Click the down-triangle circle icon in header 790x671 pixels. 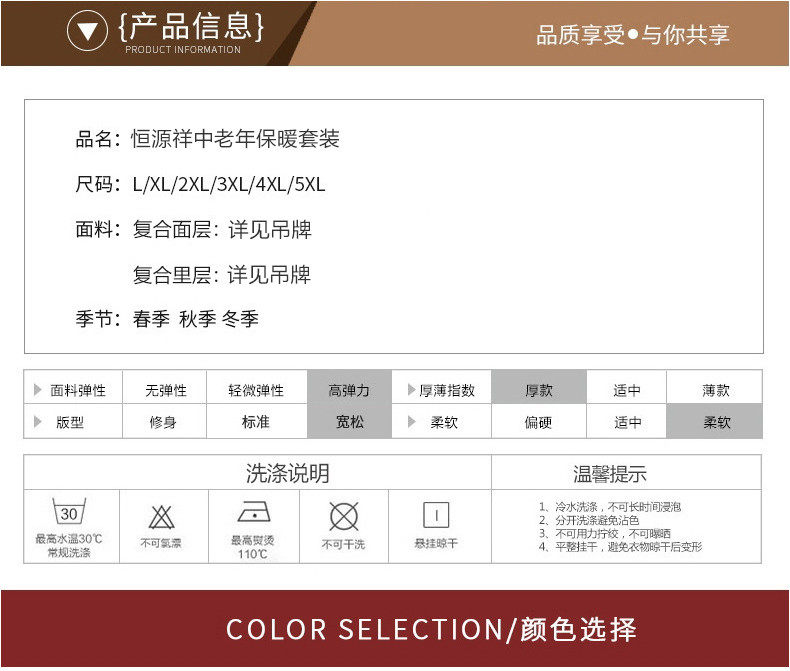click(x=87, y=31)
